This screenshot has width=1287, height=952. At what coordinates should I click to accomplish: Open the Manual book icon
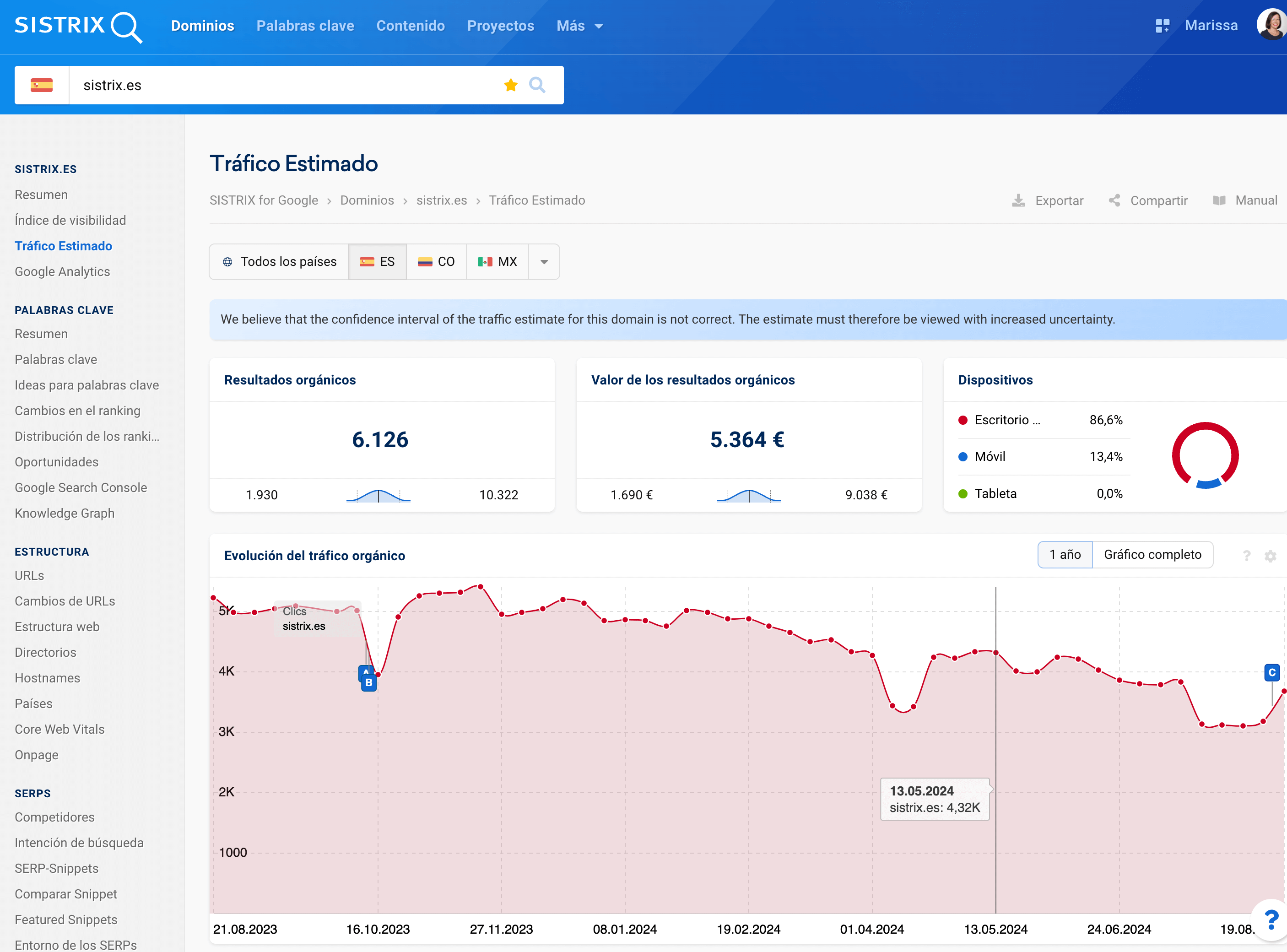[x=1219, y=200]
